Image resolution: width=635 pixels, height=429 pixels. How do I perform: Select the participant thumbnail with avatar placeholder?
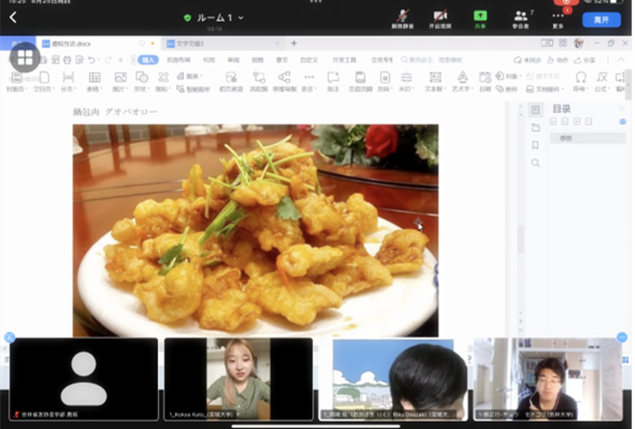pyautogui.click(x=84, y=378)
